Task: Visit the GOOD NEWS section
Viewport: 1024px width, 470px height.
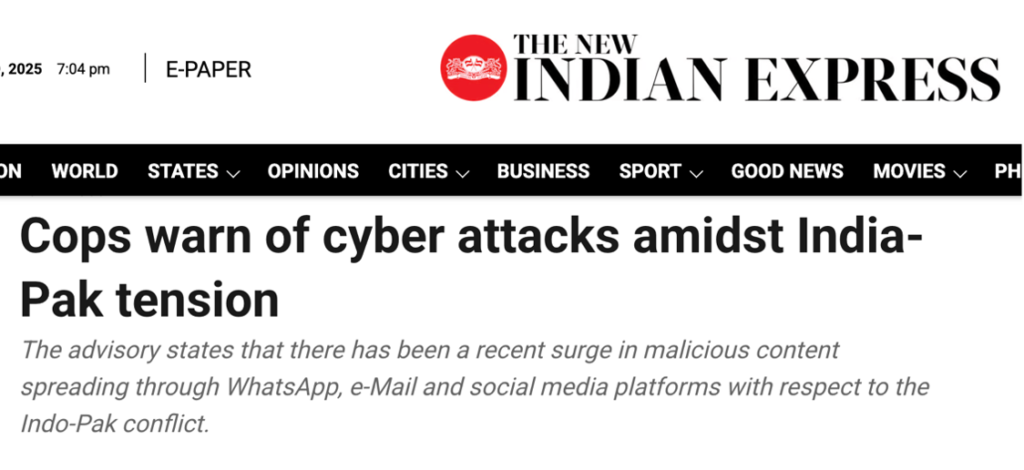Action: point(787,171)
